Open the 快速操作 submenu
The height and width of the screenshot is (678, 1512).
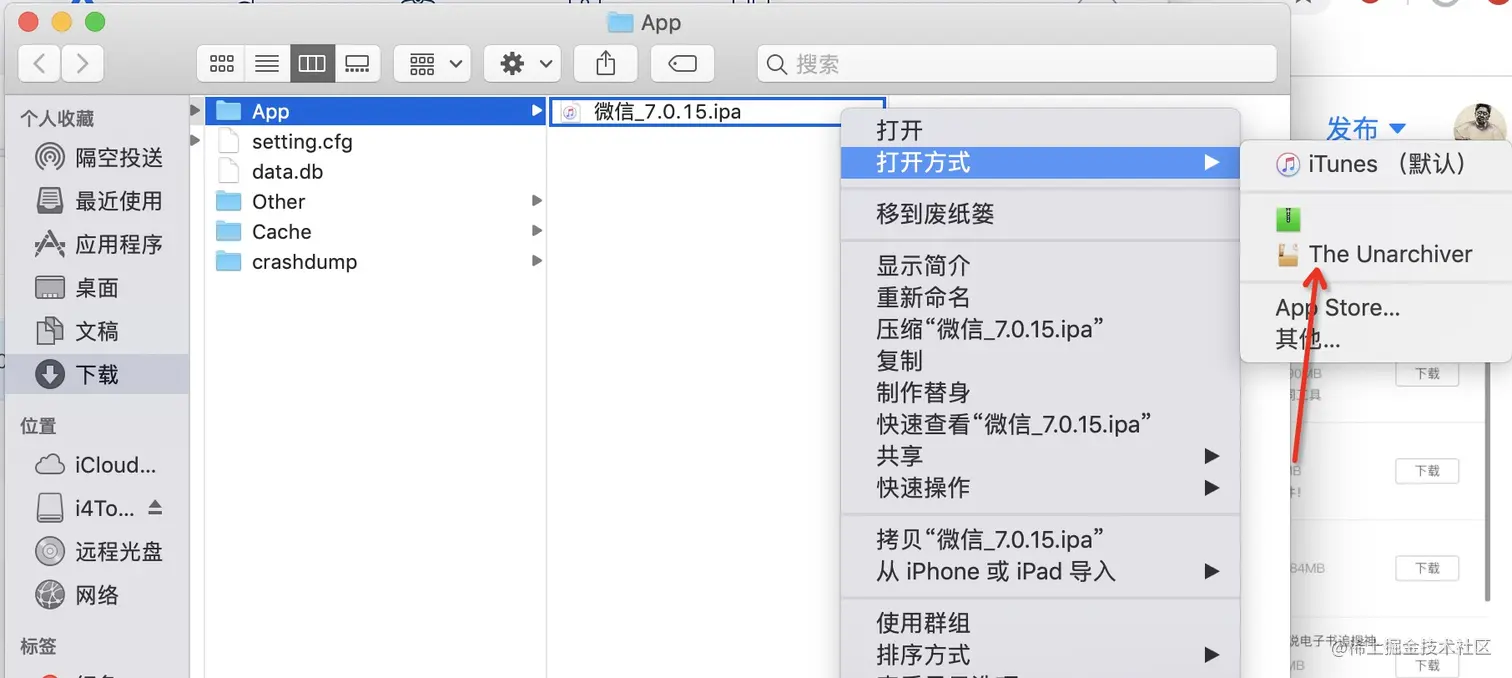[x=1040, y=488]
